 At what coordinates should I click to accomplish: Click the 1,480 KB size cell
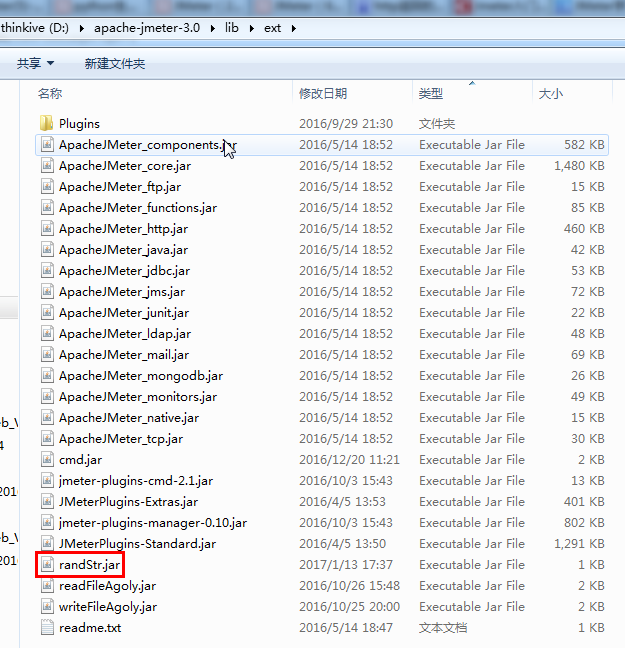(579, 165)
